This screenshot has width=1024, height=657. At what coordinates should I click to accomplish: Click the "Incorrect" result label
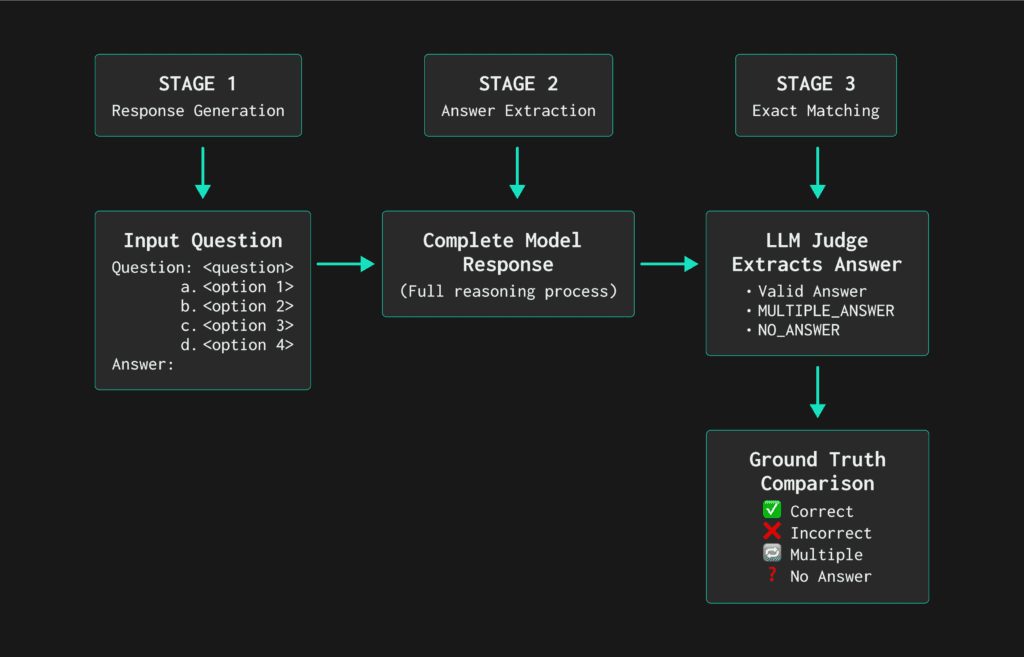[x=831, y=533]
